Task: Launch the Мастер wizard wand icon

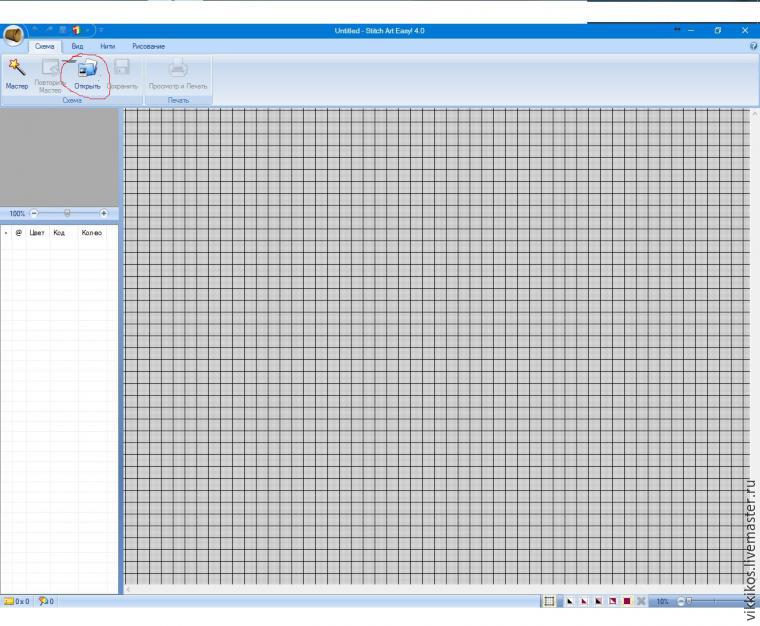Action: (16, 68)
